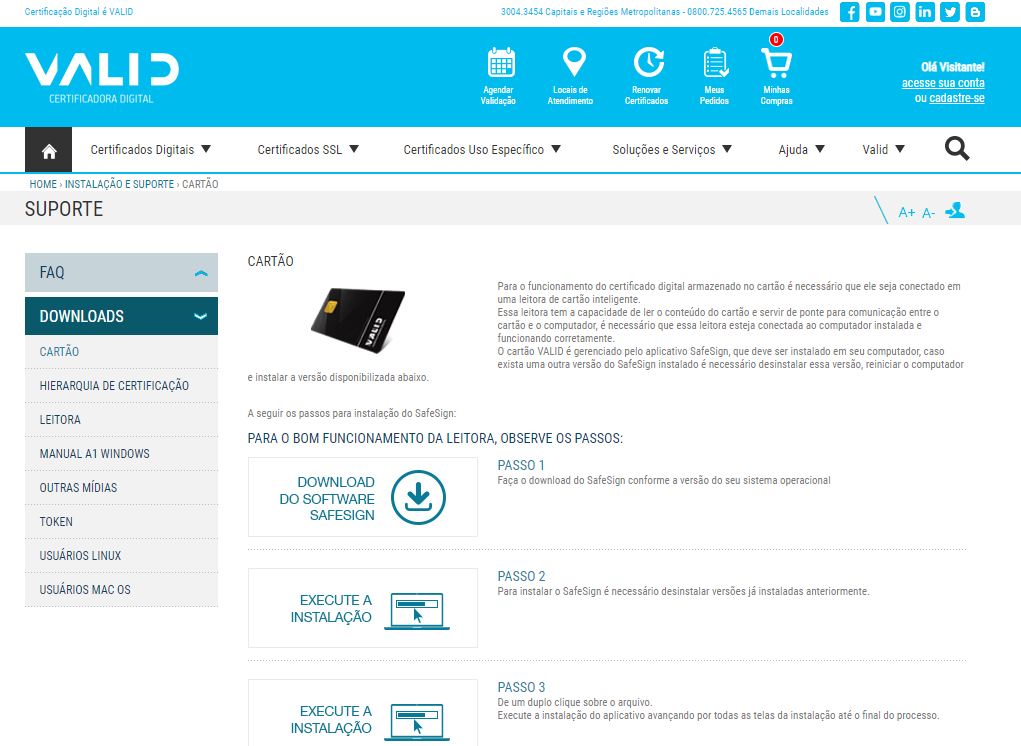Open TOKEN sidebar item
The image size is (1021, 746).
pos(121,521)
